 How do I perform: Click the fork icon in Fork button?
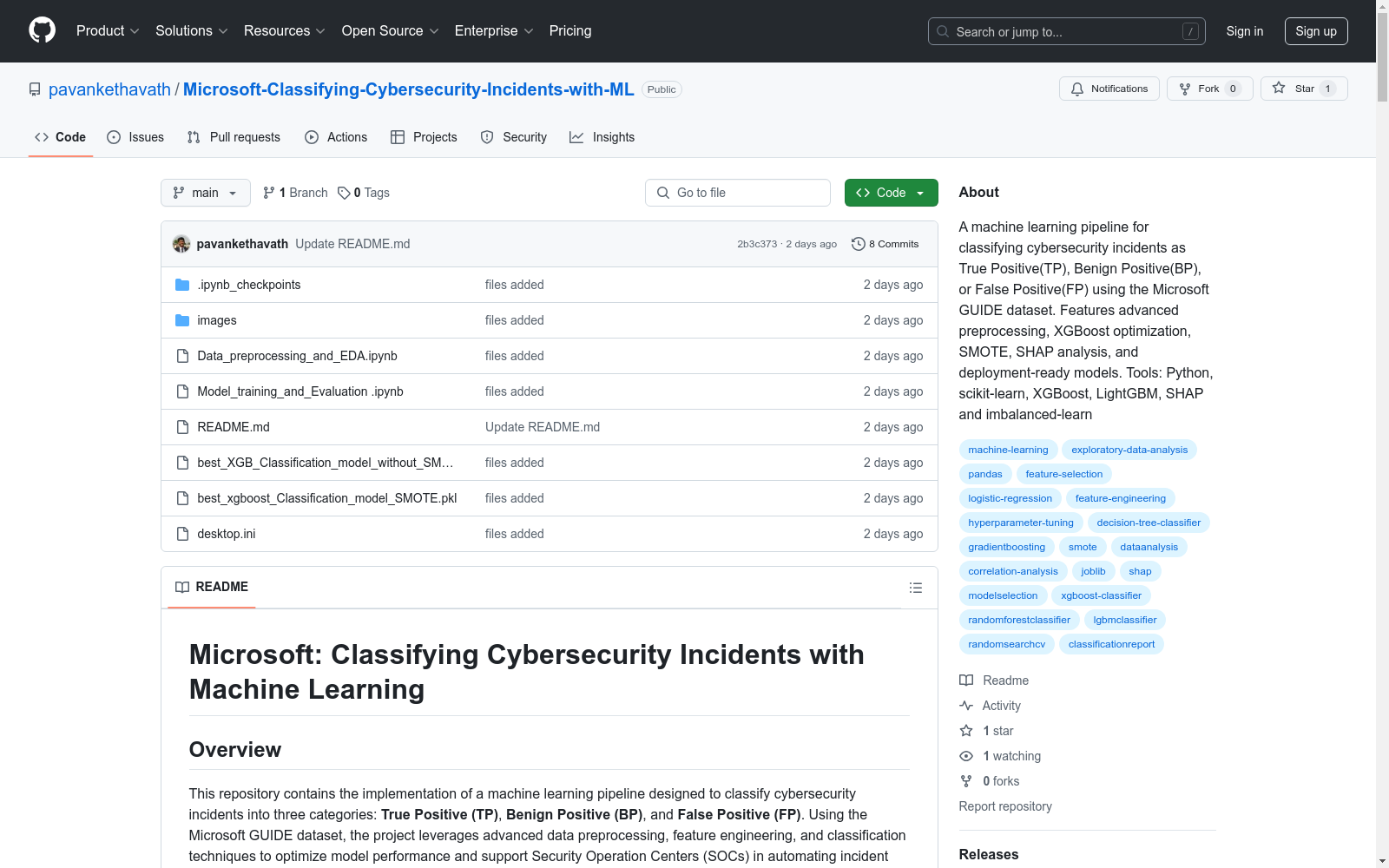click(x=1185, y=89)
